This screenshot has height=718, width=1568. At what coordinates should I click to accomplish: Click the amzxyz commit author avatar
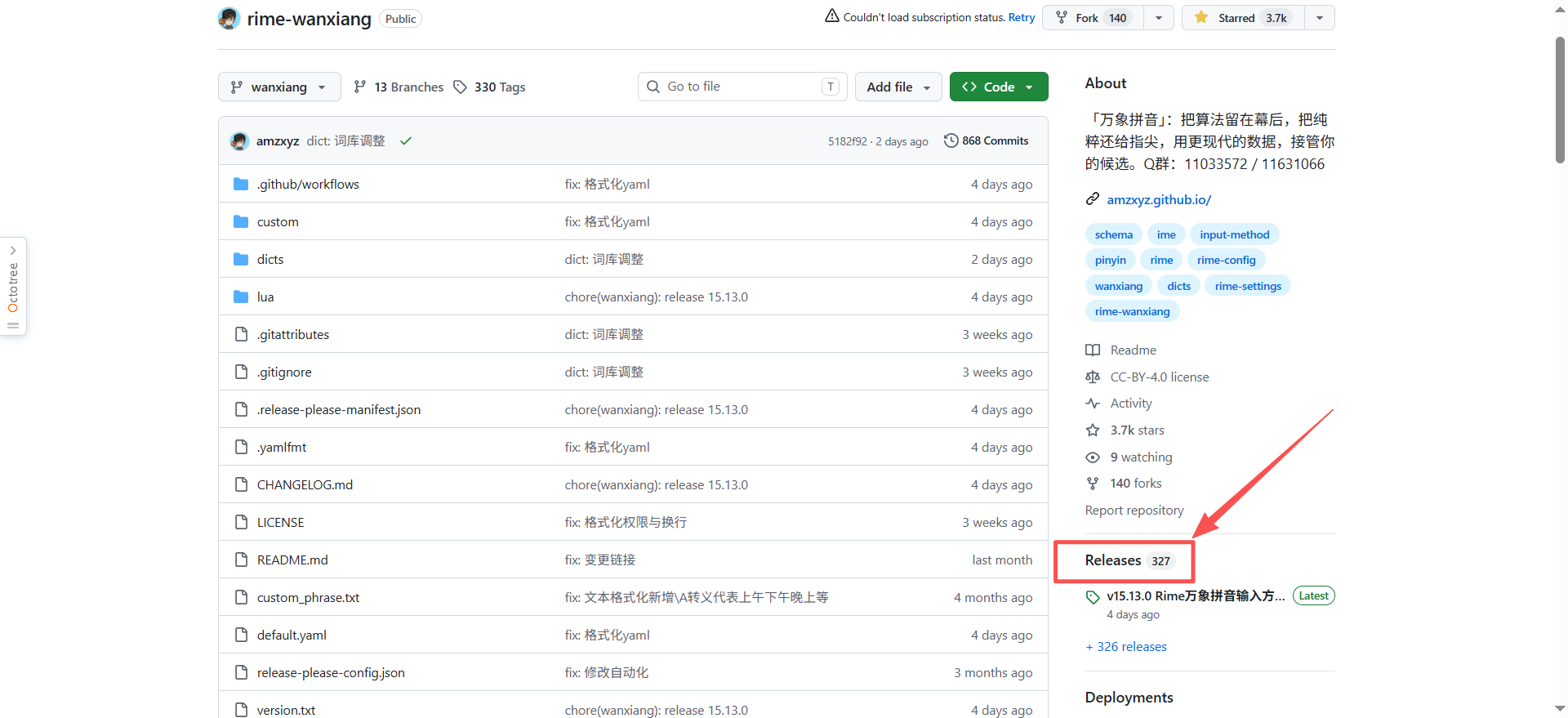(x=239, y=140)
